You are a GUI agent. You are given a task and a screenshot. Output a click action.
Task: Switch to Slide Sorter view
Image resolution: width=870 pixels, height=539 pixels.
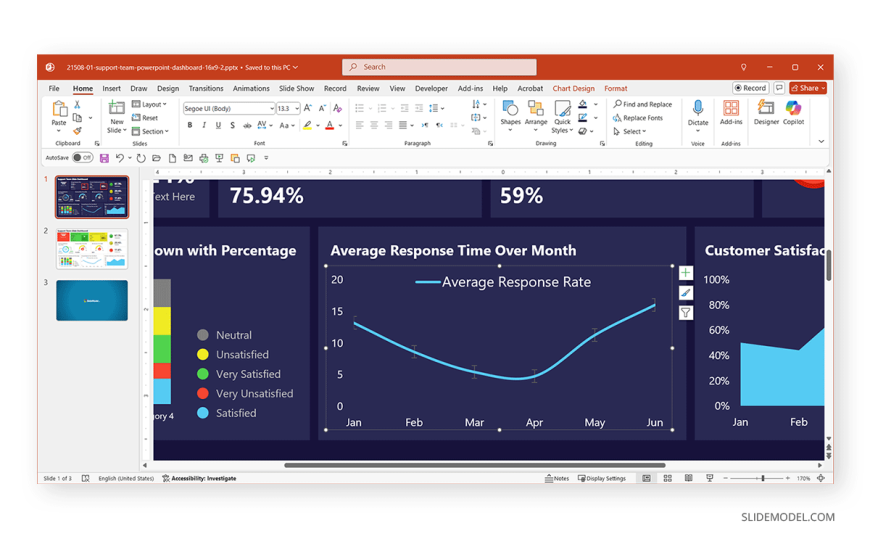(667, 478)
